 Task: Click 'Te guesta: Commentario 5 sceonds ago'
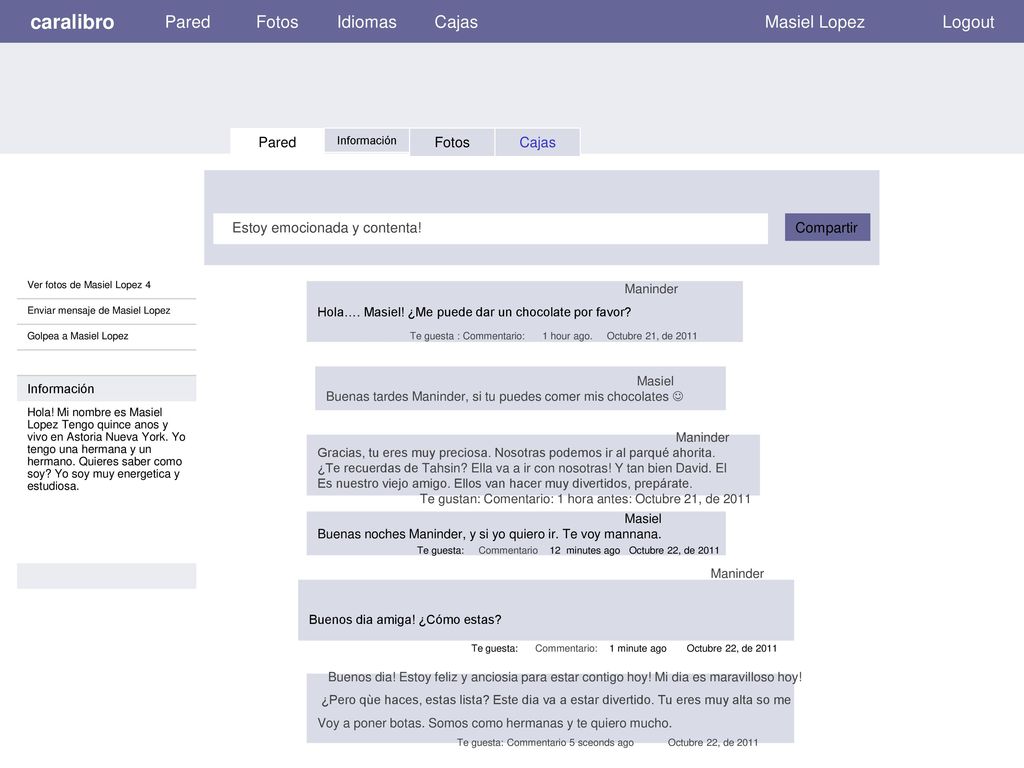click(x=545, y=743)
